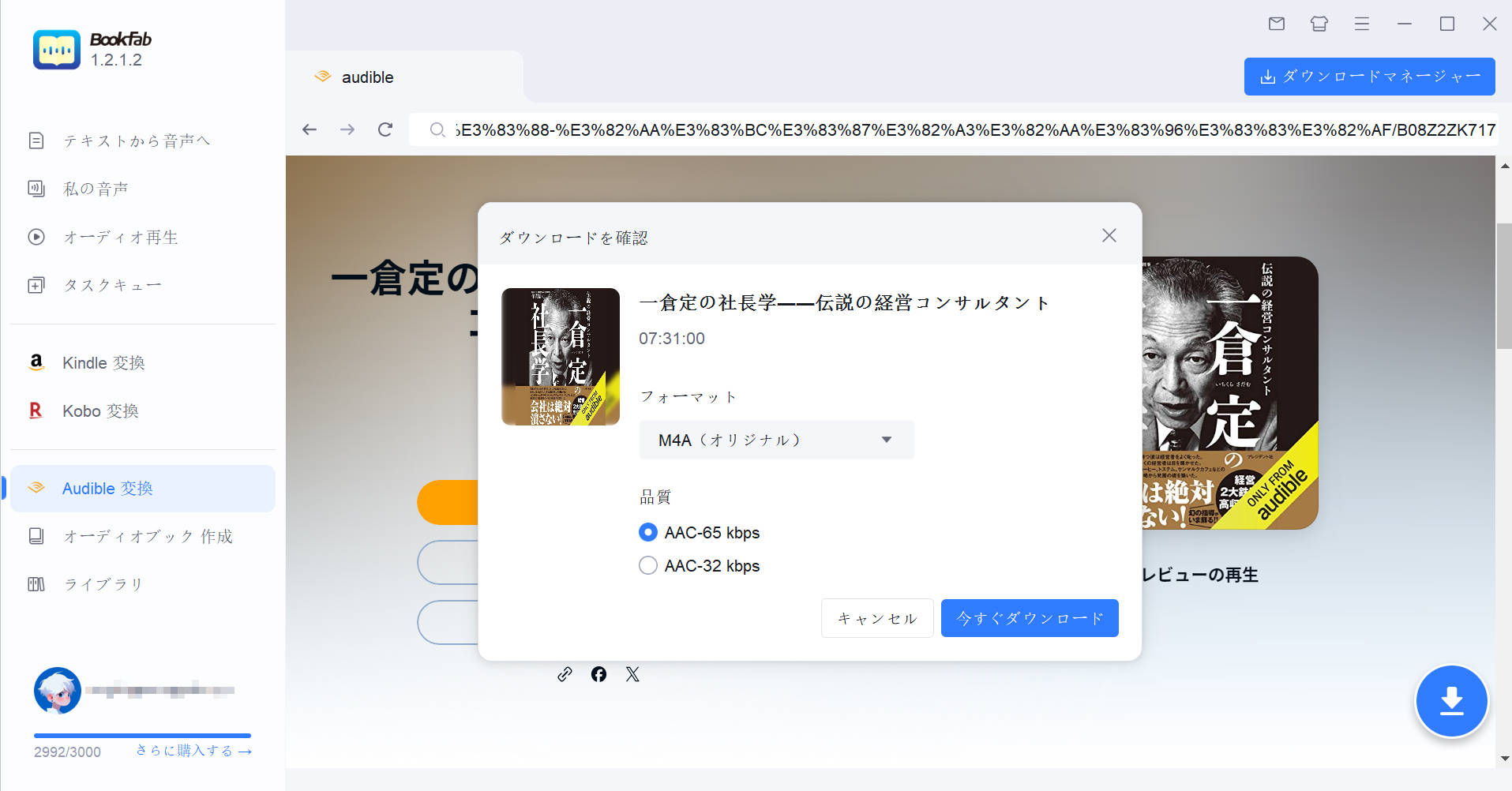Select AAC-65 kbps quality

[647, 532]
